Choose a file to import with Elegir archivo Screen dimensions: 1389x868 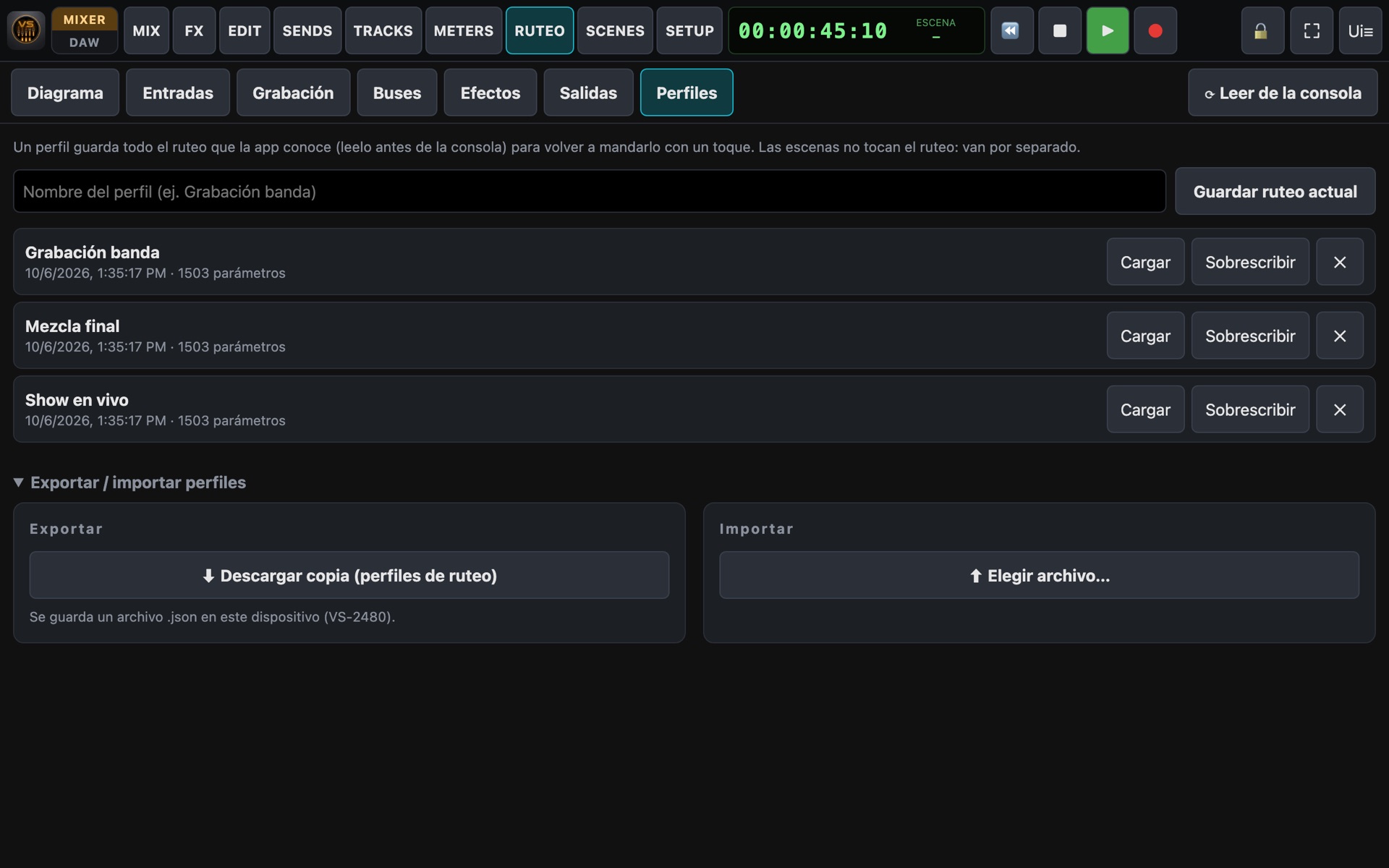(1039, 575)
